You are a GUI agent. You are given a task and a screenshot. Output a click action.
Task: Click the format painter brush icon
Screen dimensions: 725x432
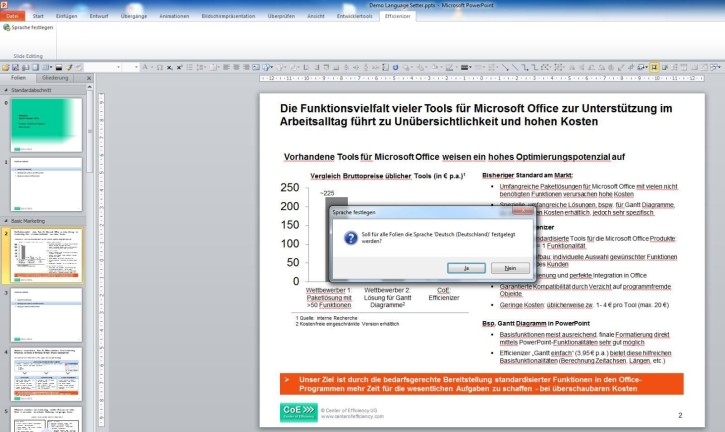69,68
